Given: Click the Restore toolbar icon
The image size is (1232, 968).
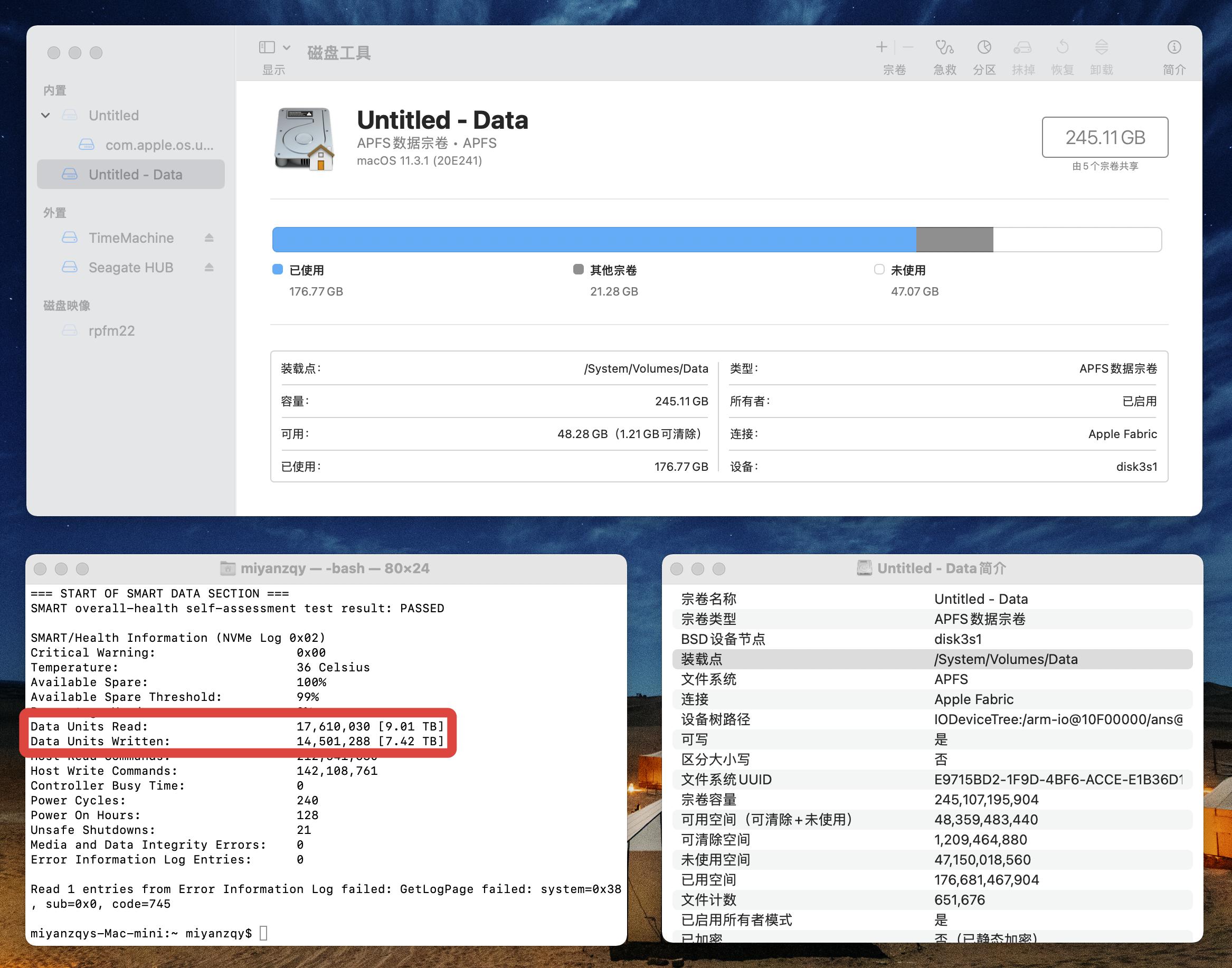Looking at the screenshot, I should tap(1062, 47).
